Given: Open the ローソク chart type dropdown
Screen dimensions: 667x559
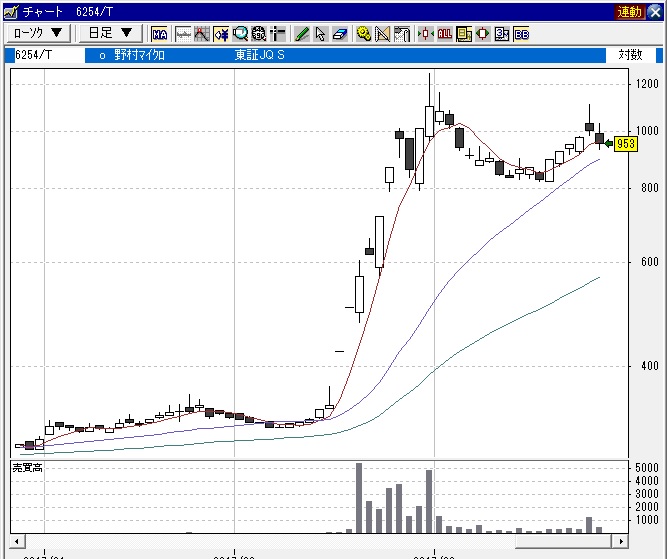Looking at the screenshot, I should pos(38,33).
